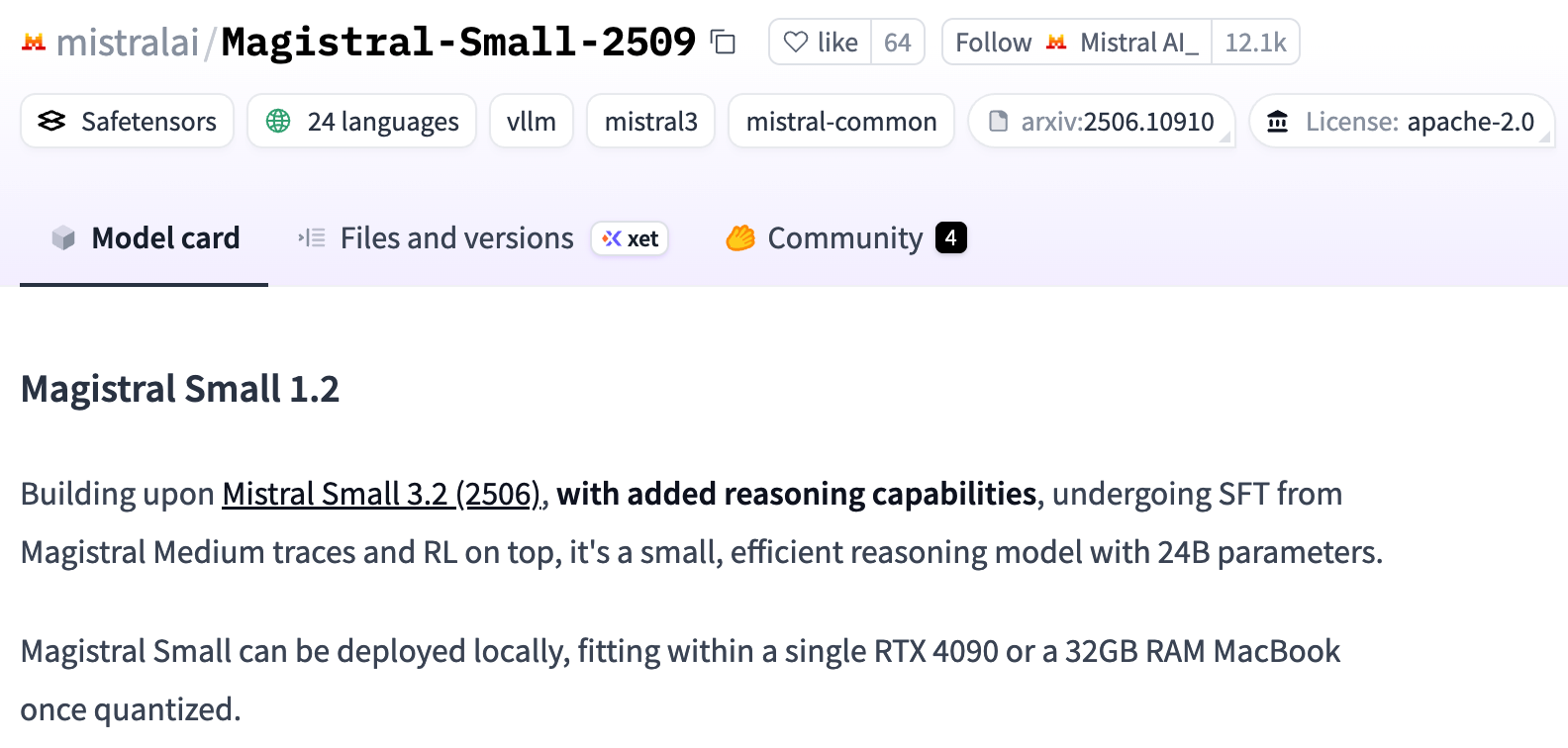Click the Community discussions count badge showing 4
This screenshot has width=1568, height=748.
[x=950, y=237]
